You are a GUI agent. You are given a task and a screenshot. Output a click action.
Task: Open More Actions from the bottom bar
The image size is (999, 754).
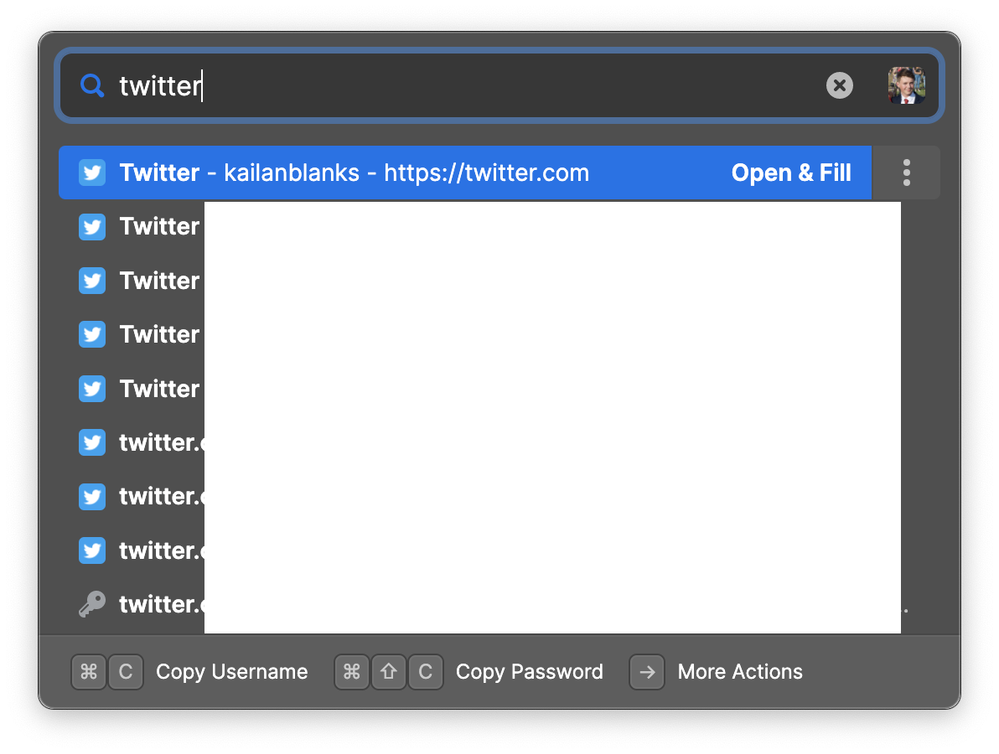pos(740,672)
